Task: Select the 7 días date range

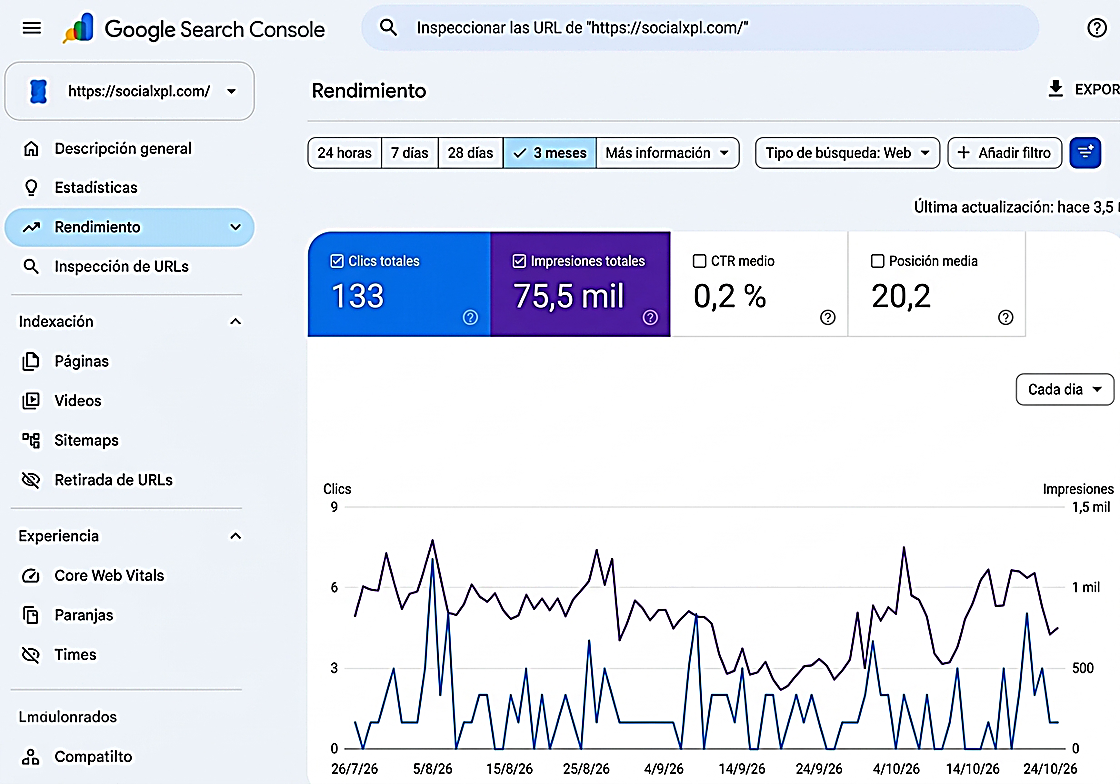Action: (x=409, y=153)
